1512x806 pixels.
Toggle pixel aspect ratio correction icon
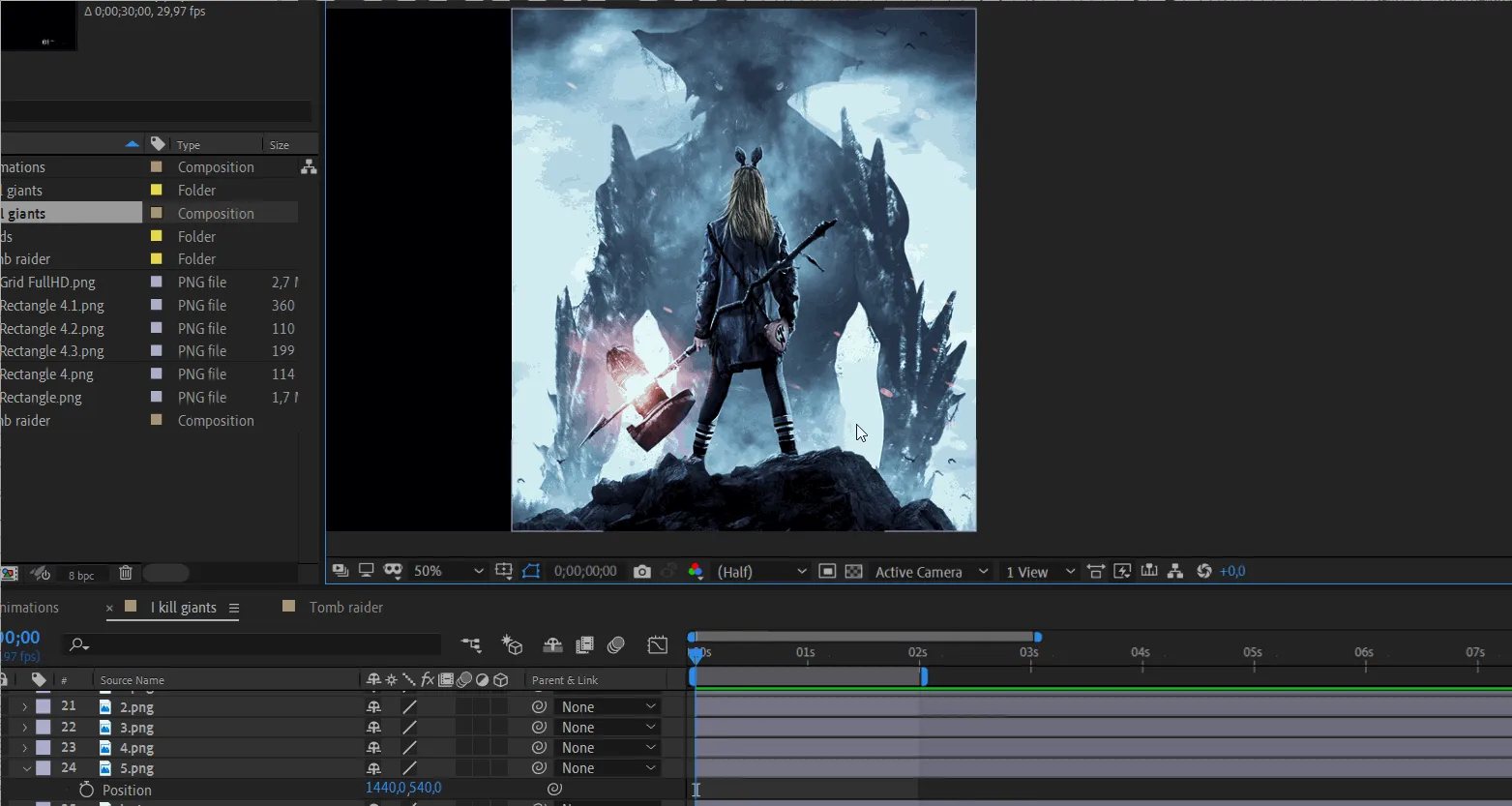[x=1096, y=571]
